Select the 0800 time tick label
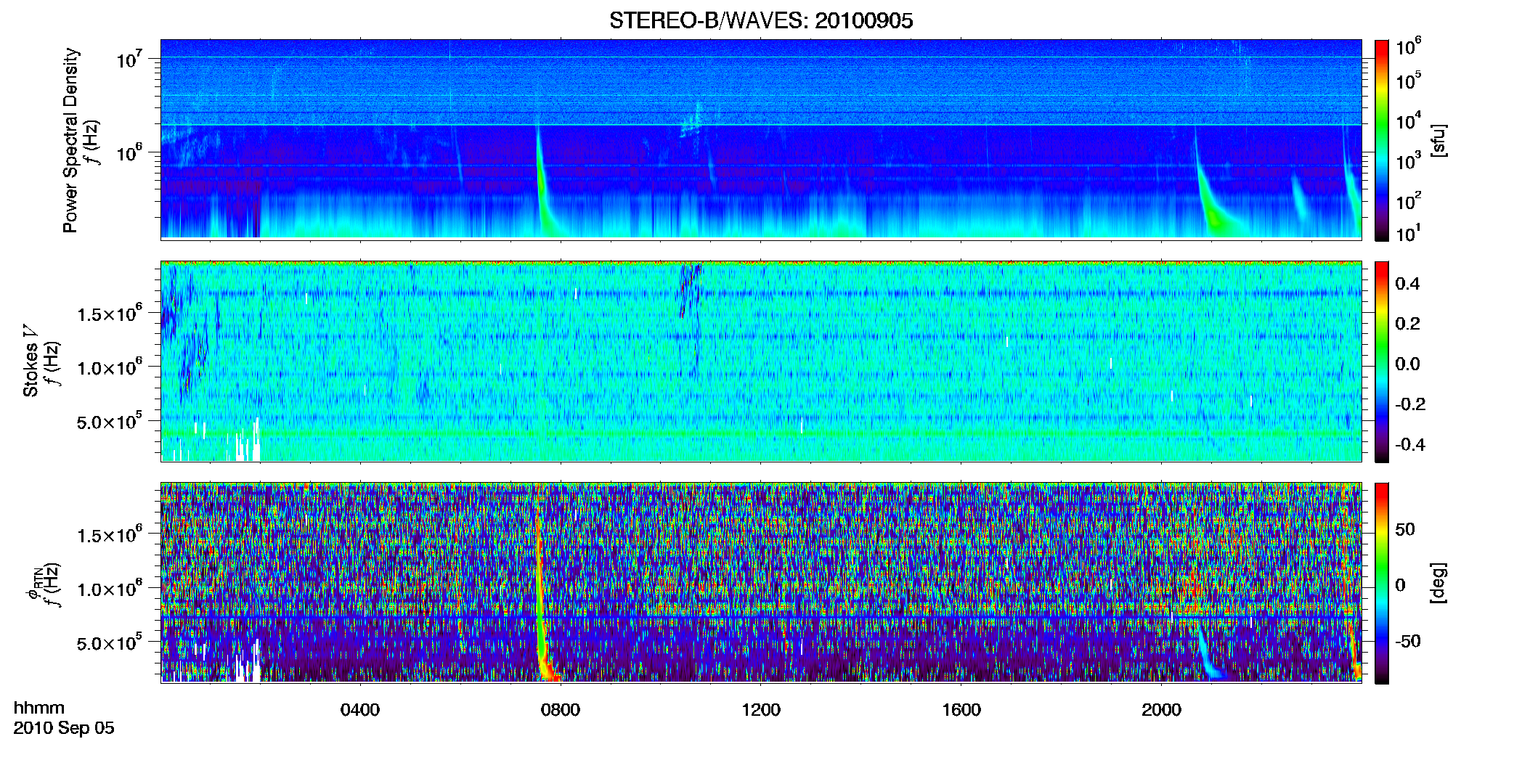Screen dimensions: 1522x784 tap(561, 710)
